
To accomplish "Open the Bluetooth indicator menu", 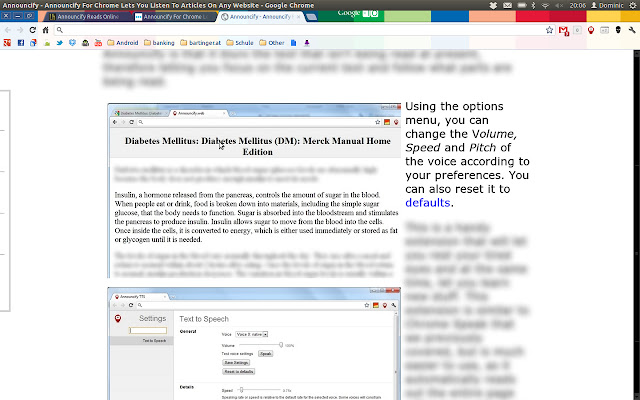I will click(533, 5).
